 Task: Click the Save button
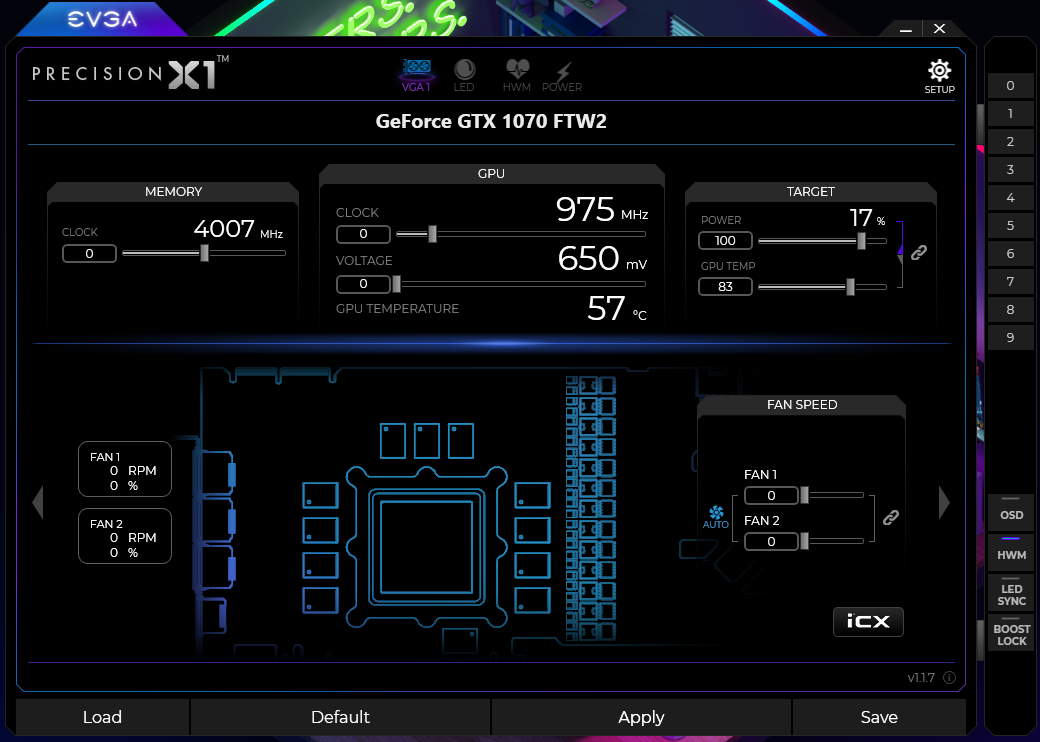click(x=879, y=717)
